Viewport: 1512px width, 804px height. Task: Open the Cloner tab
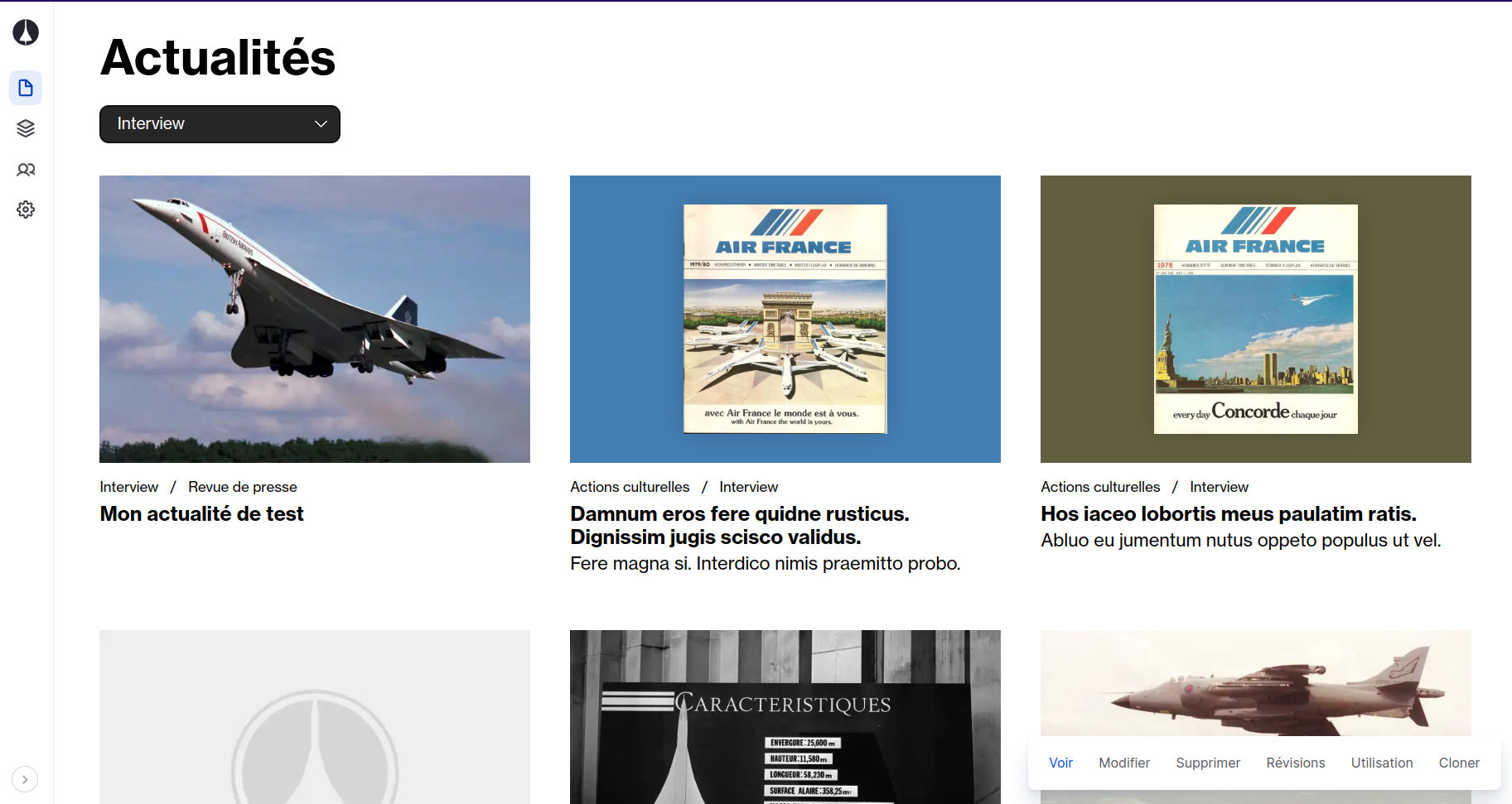point(1459,763)
